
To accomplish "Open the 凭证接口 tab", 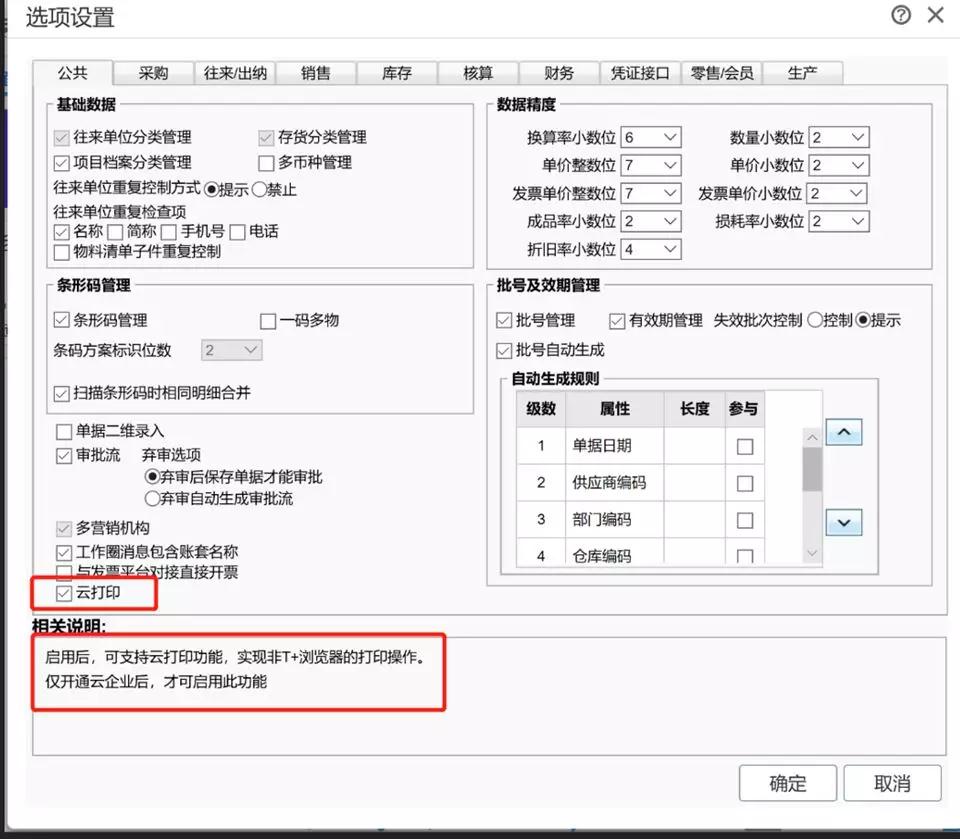I will coord(640,73).
